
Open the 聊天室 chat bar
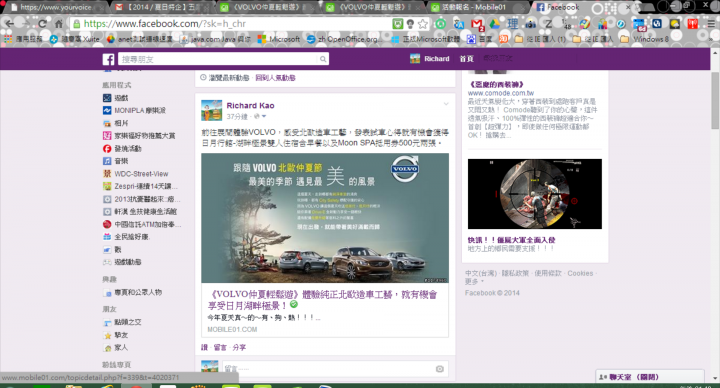[x=650, y=377]
